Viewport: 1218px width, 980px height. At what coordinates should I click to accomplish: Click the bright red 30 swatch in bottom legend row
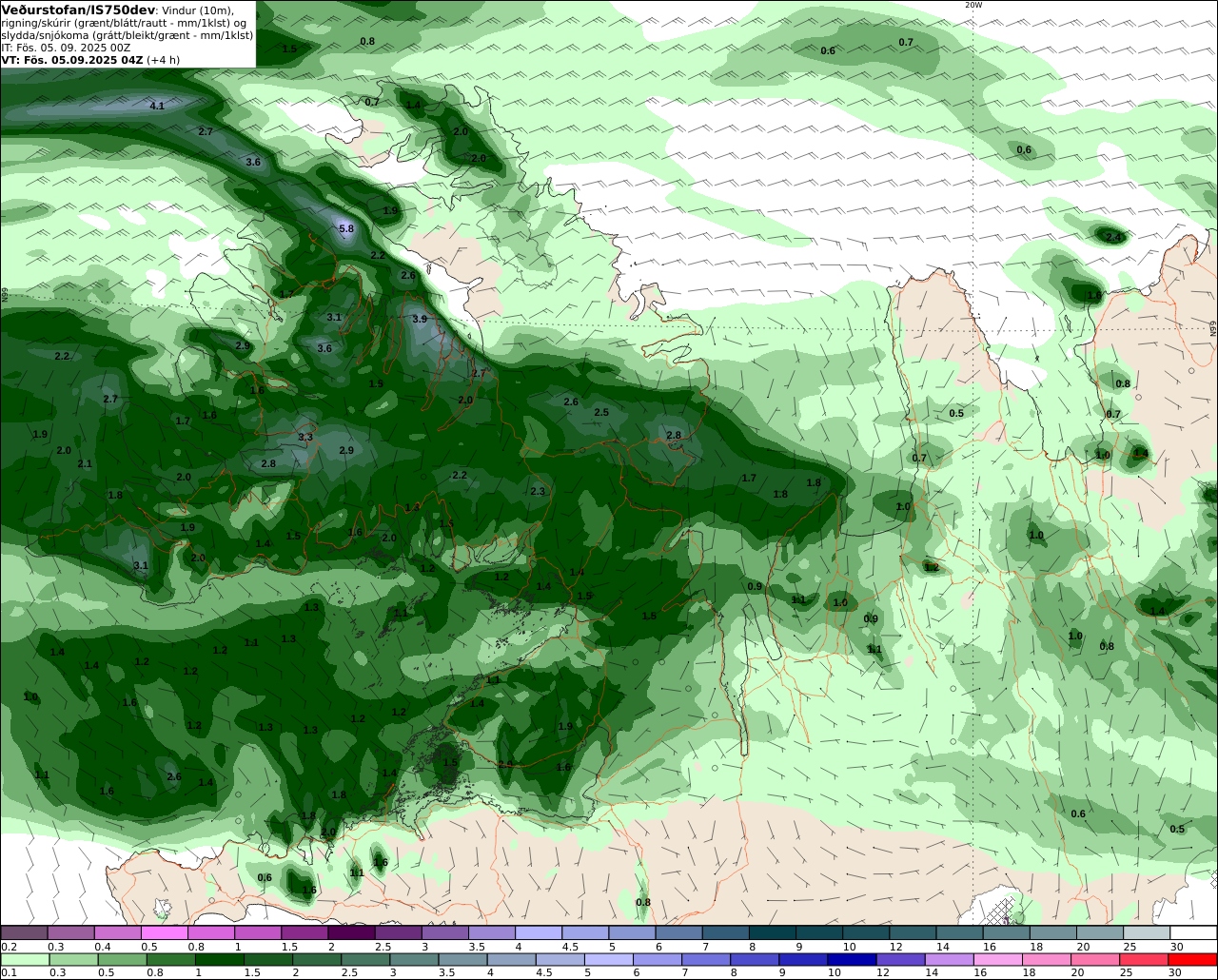[x=1193, y=960]
